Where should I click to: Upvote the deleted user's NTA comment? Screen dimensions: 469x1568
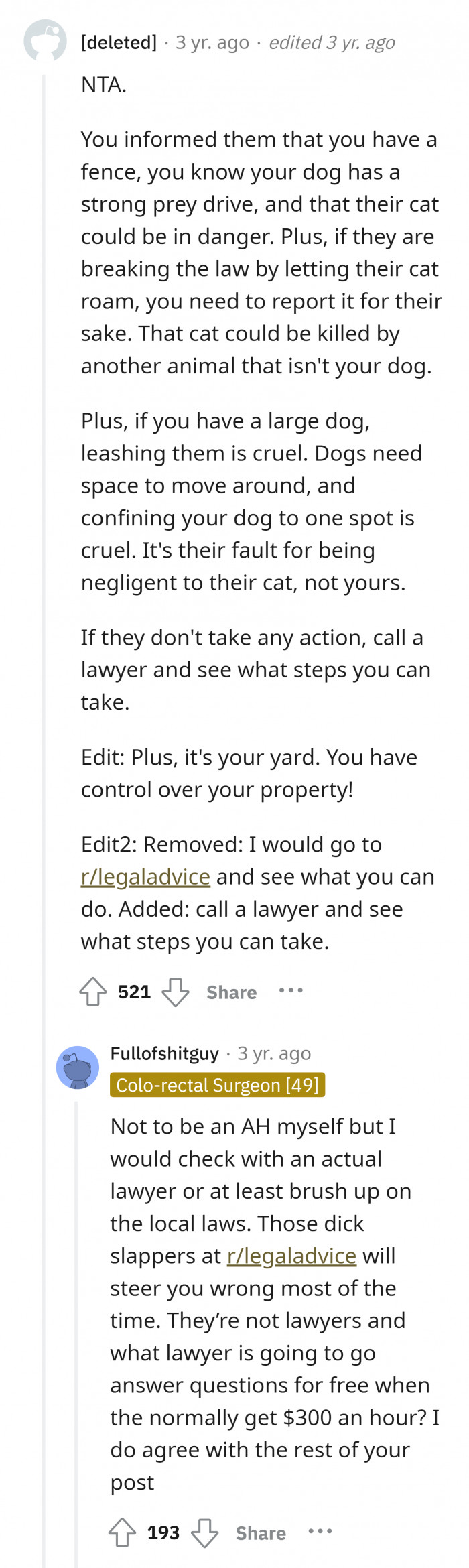tap(93, 992)
